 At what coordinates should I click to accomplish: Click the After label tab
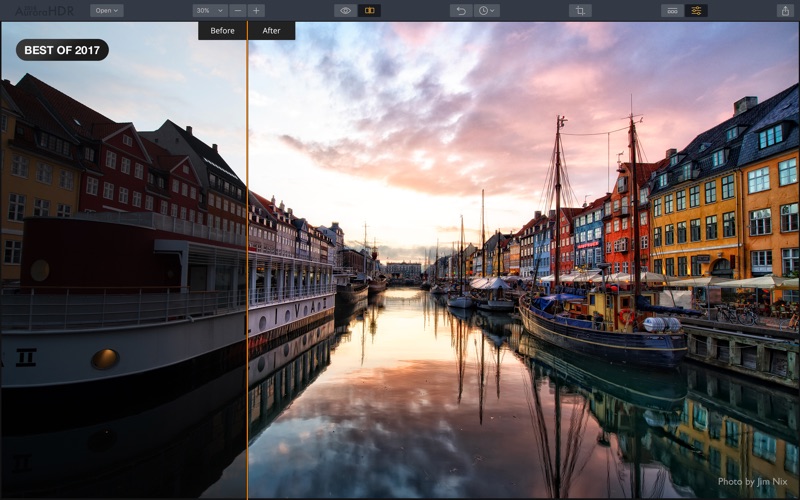[272, 31]
